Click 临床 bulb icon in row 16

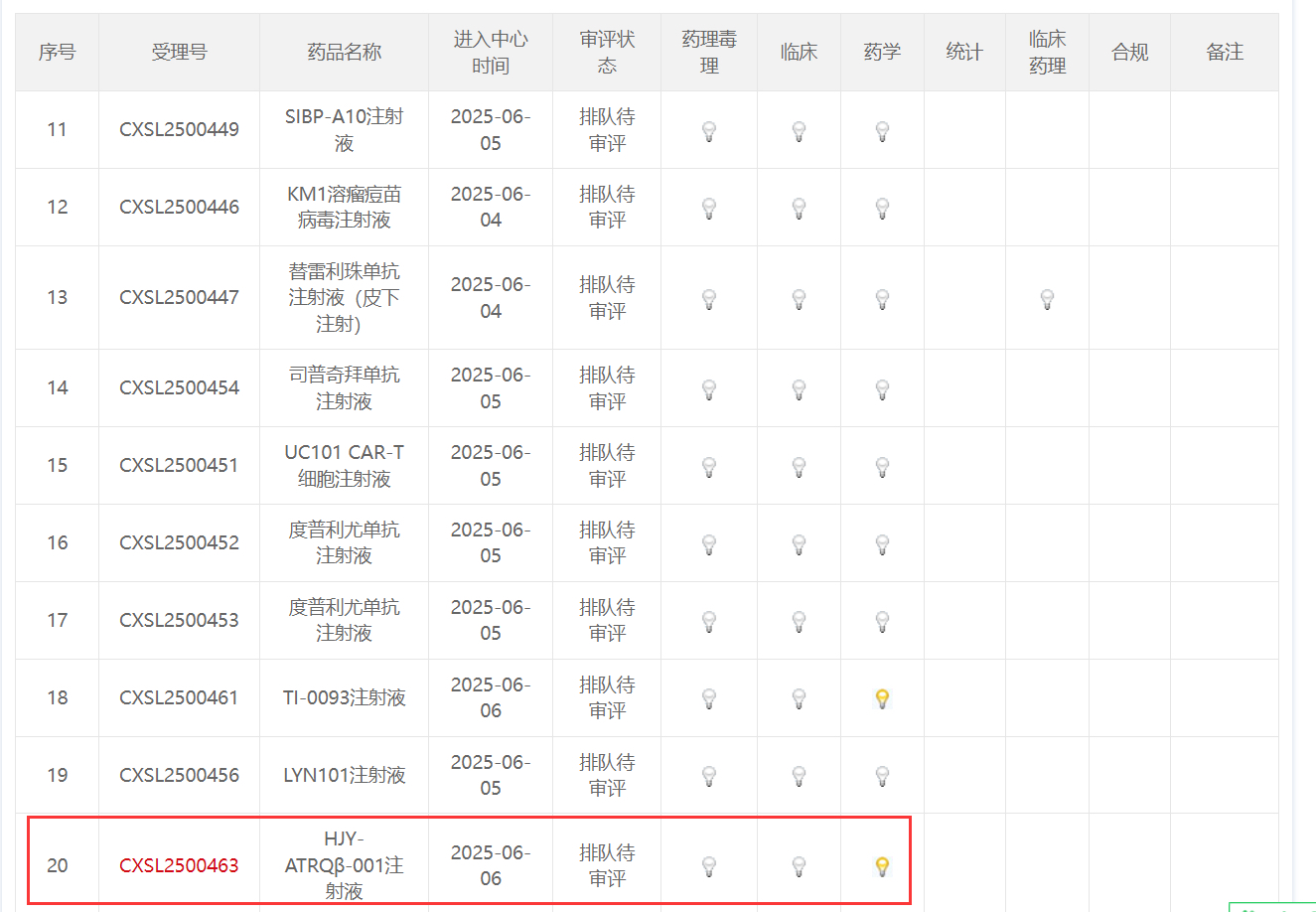point(799,543)
